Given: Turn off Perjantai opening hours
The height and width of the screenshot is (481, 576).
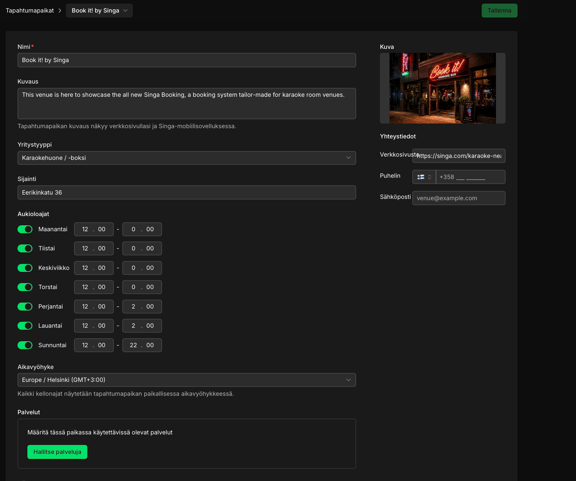Looking at the screenshot, I should point(25,306).
